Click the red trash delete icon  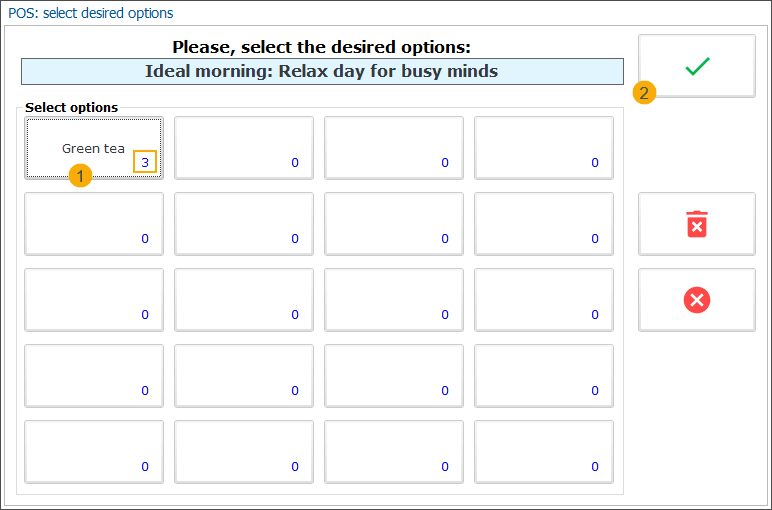[x=697, y=224]
